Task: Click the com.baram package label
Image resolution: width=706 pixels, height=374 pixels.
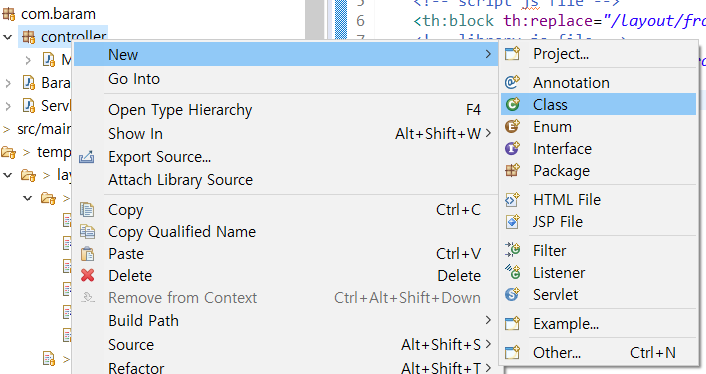Action: (59, 14)
